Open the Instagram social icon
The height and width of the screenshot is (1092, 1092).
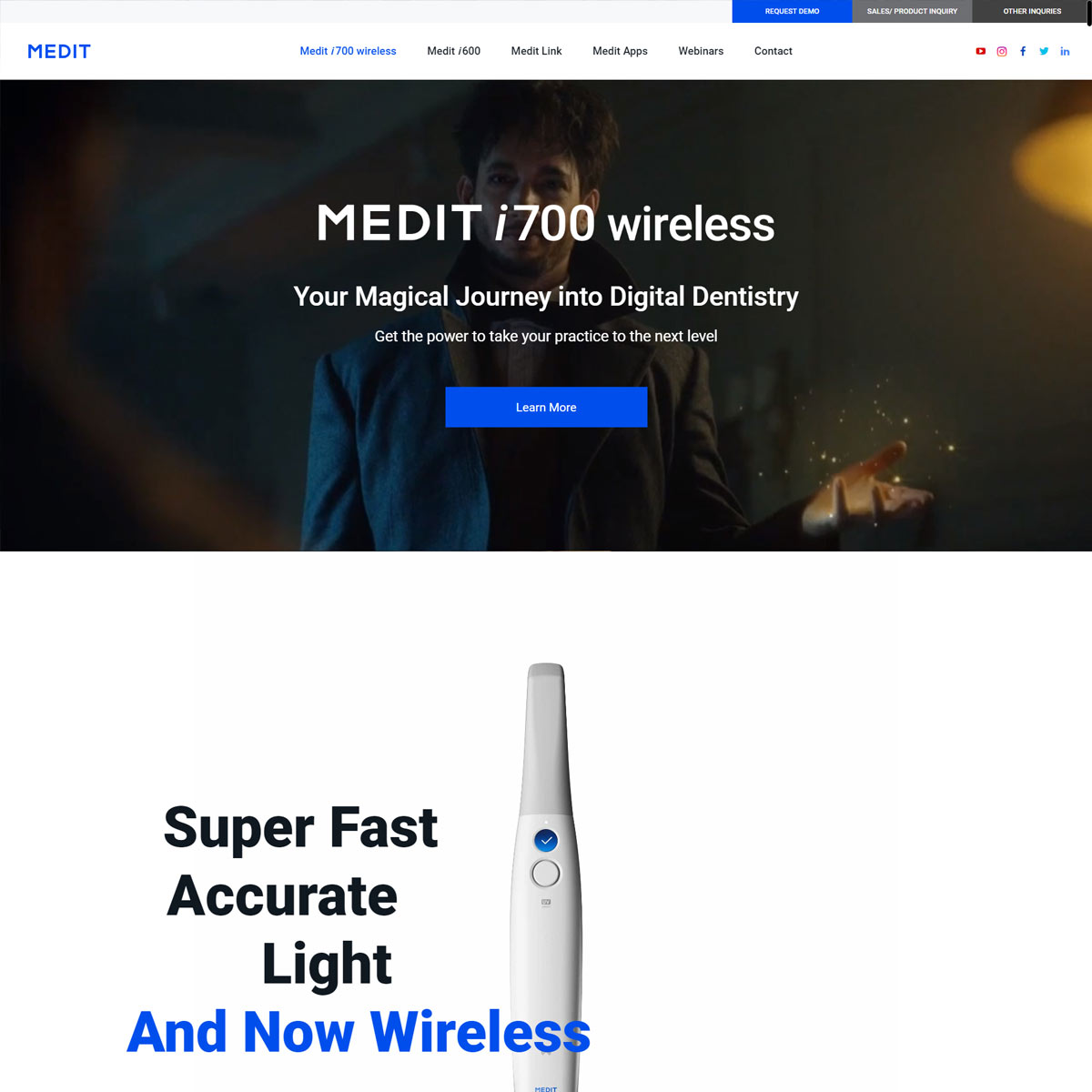tap(1002, 51)
